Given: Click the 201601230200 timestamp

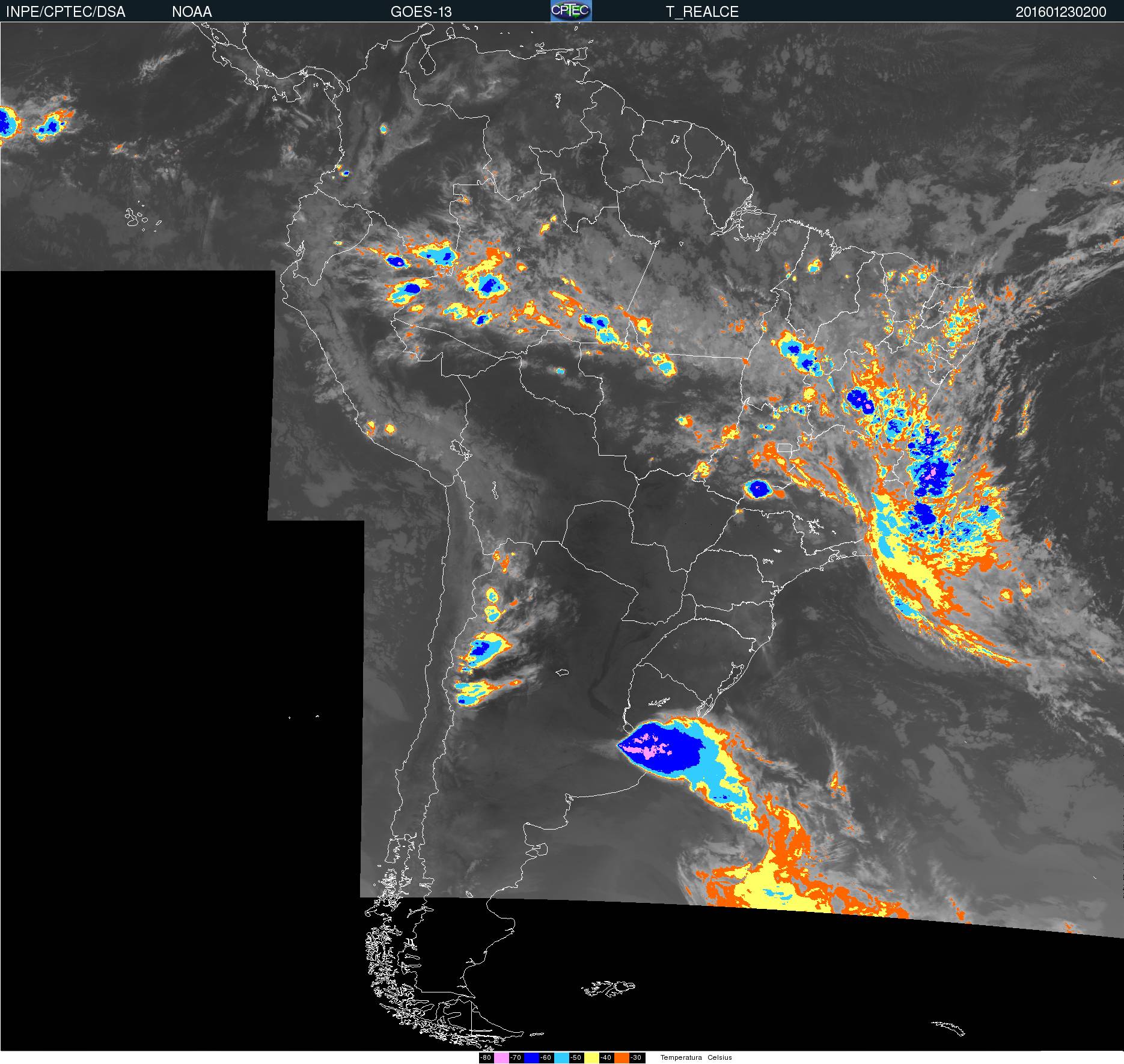Looking at the screenshot, I should pos(1061,12).
